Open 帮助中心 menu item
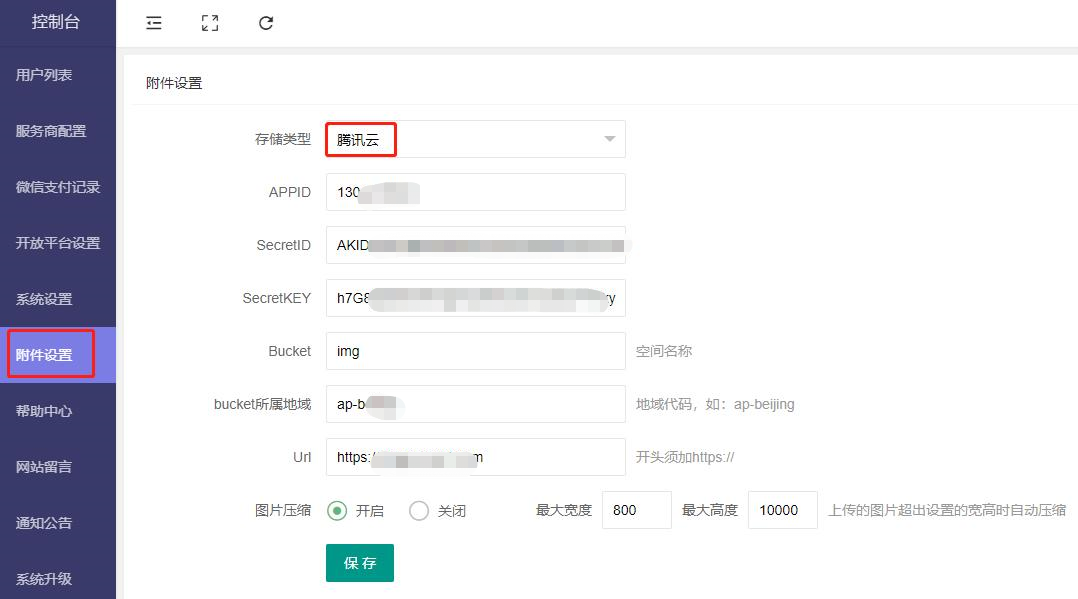This screenshot has width=1078, height=599. [44, 411]
